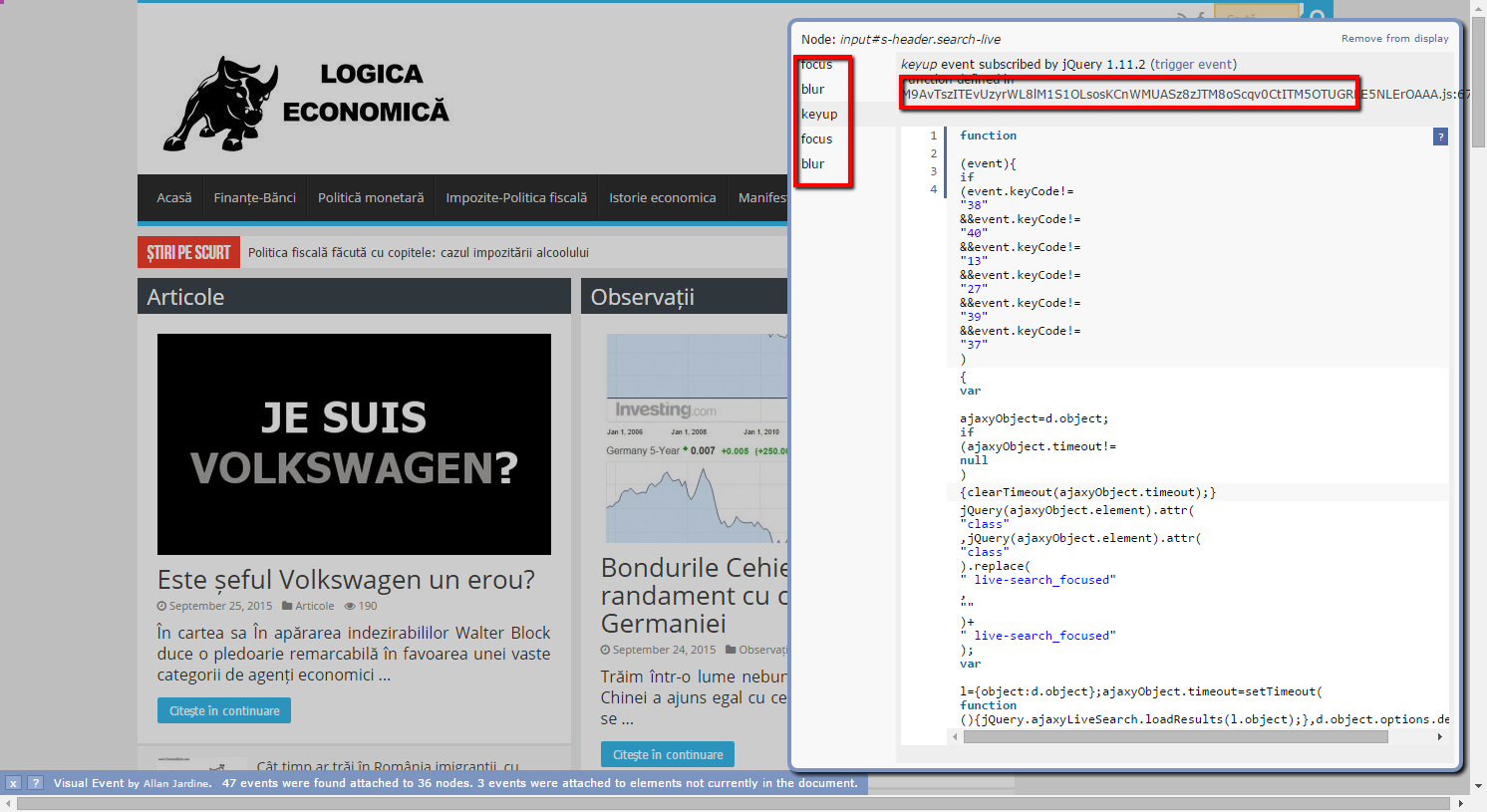Screen dimensions: 1487x812
Task: Open the Istorie economica menu item
Action: 662,197
